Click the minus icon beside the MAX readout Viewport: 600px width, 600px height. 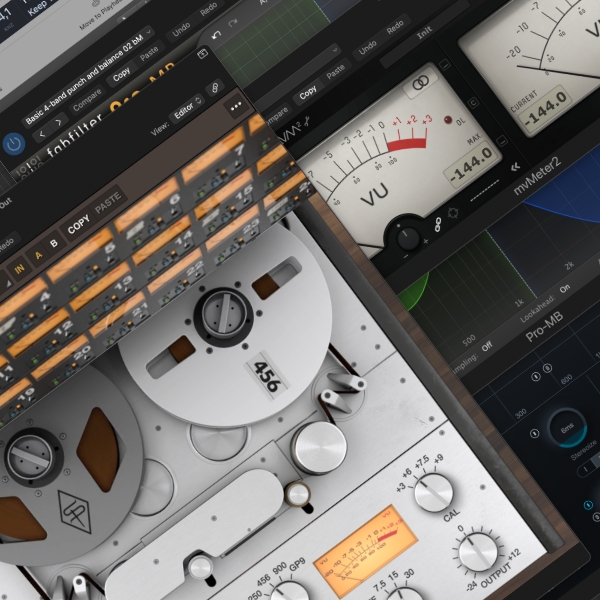[503, 140]
